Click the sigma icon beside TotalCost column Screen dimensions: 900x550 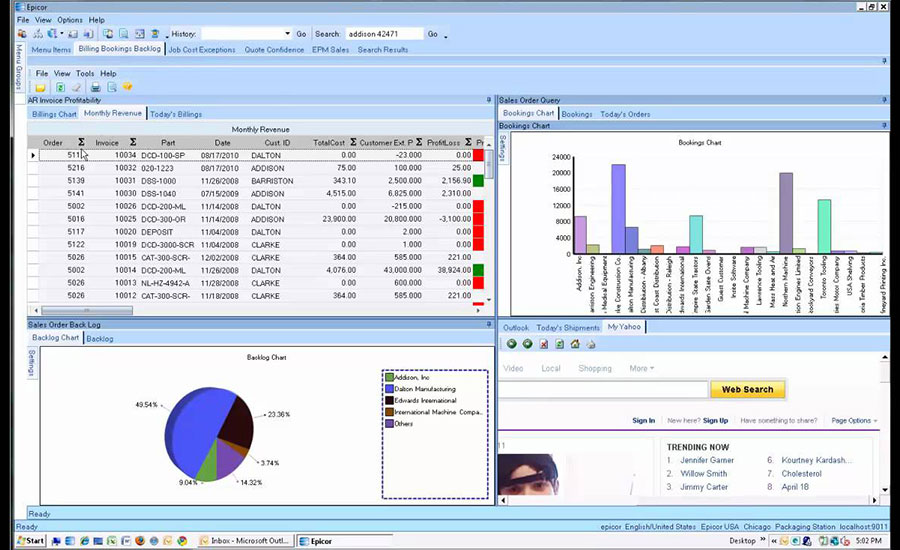tap(353, 142)
